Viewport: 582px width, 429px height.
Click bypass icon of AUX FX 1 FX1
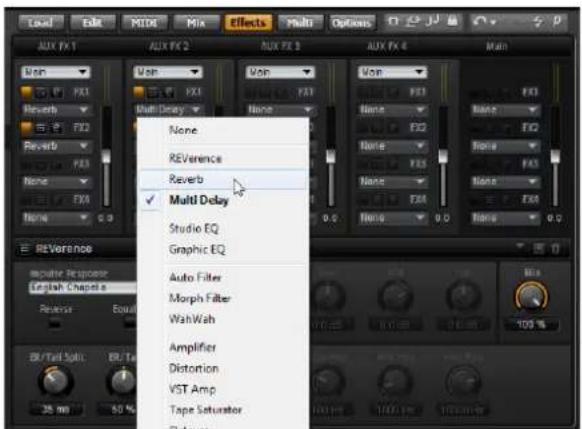(42, 92)
